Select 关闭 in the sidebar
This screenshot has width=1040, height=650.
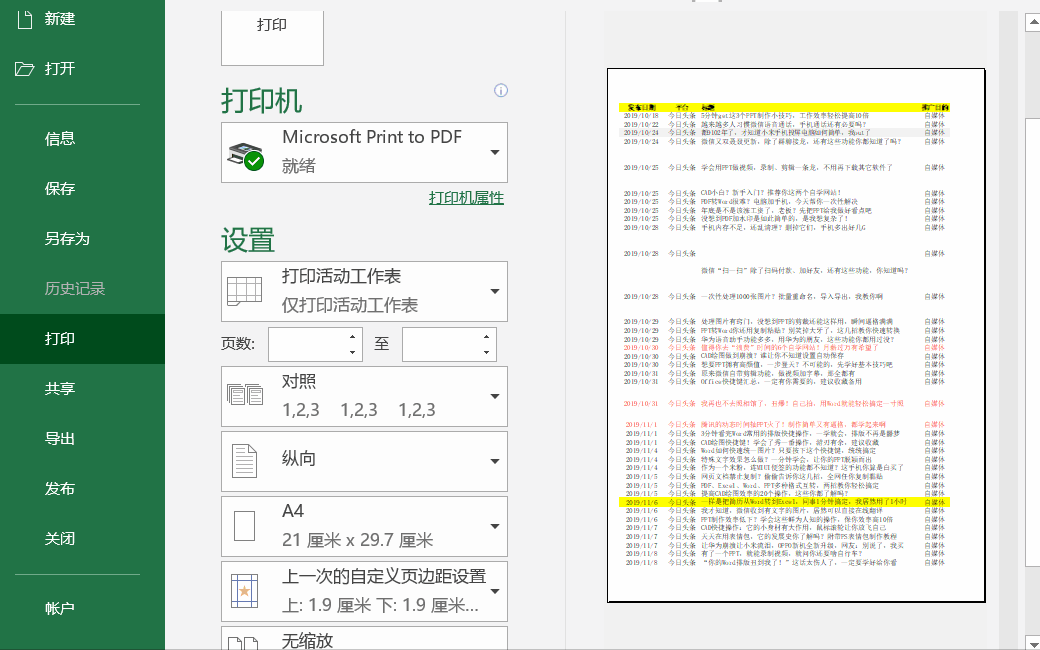pyautogui.click(x=82, y=539)
